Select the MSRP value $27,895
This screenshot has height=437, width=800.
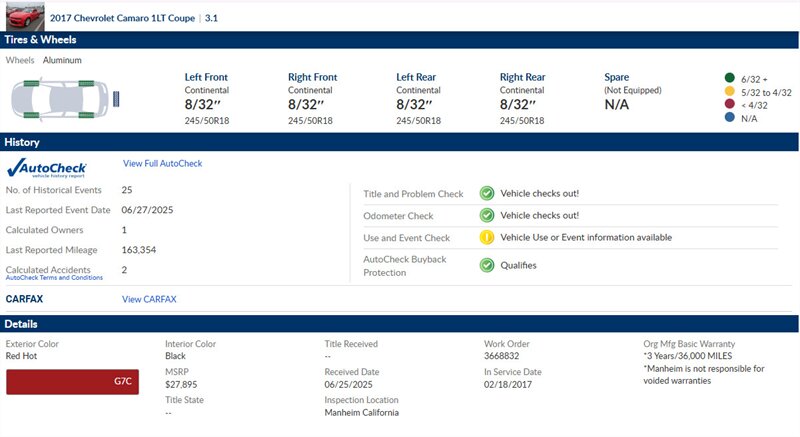tap(181, 384)
